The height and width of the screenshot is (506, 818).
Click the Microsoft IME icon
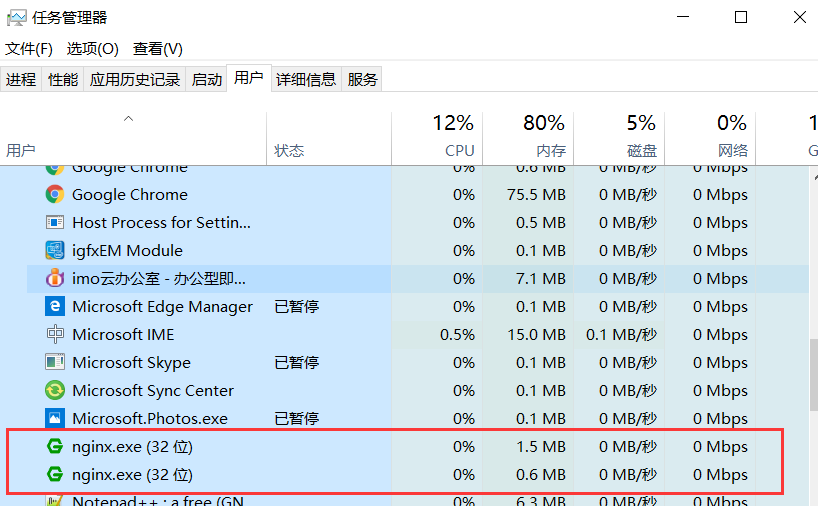coord(55,334)
